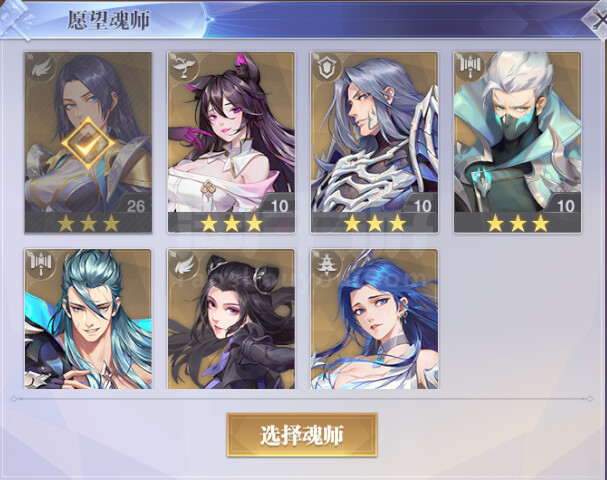The width and height of the screenshot is (607, 480).
Task: Toggle the golden checkmark on the selected card
Action: tap(89, 144)
